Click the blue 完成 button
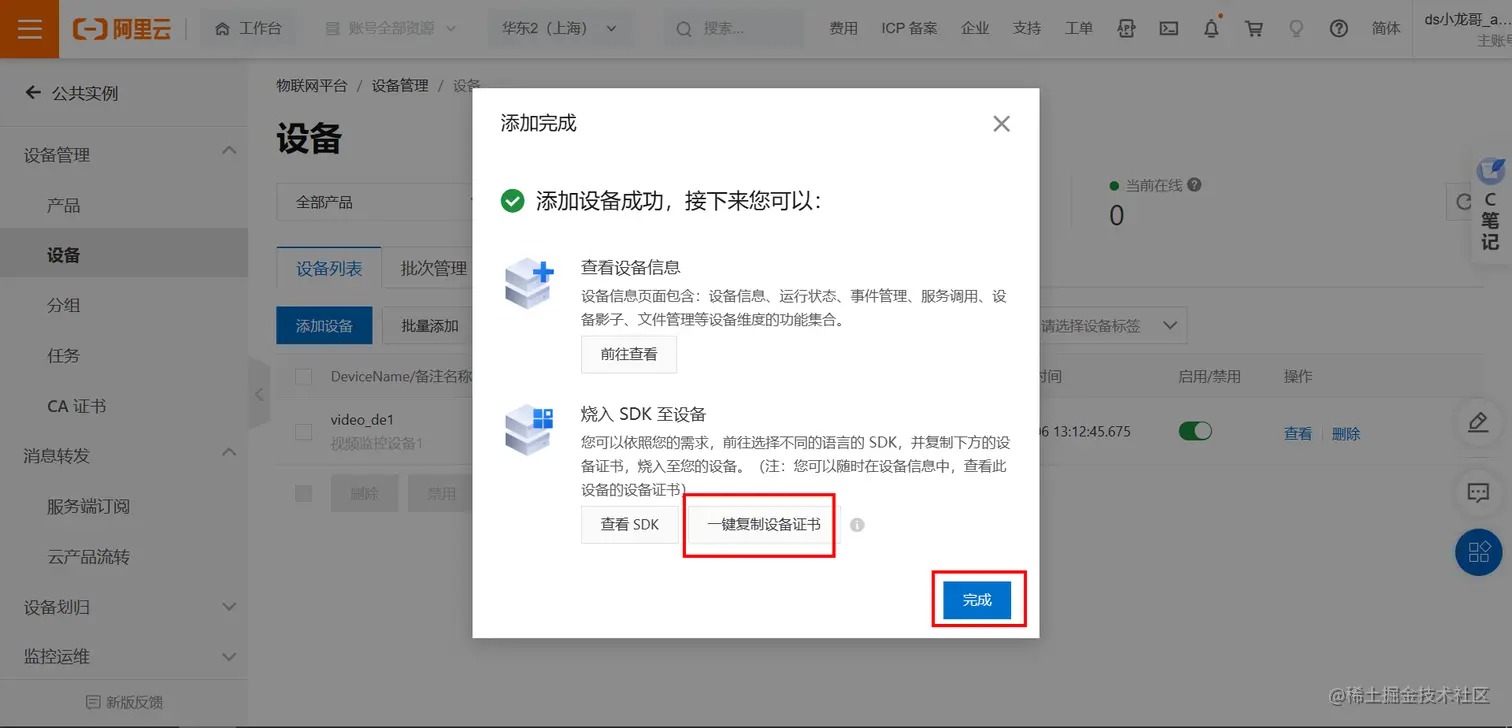Image resolution: width=1512 pixels, height=728 pixels. 977,600
